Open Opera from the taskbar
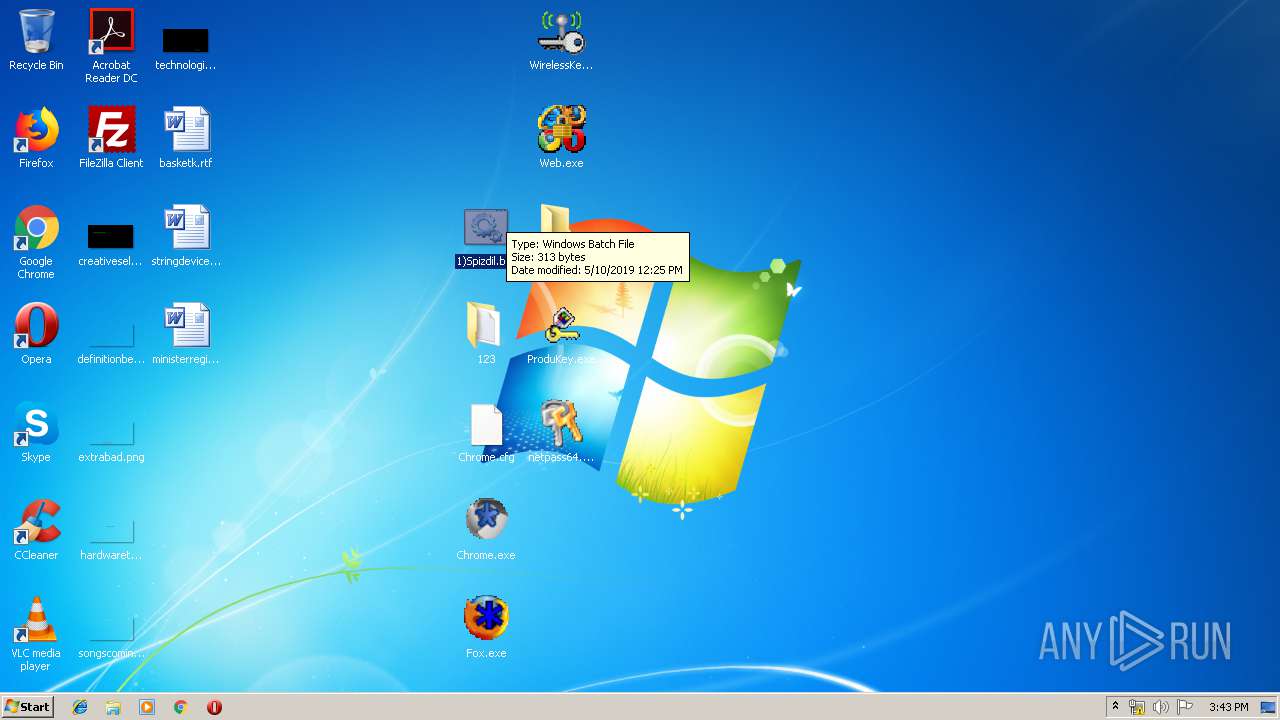 (214, 707)
